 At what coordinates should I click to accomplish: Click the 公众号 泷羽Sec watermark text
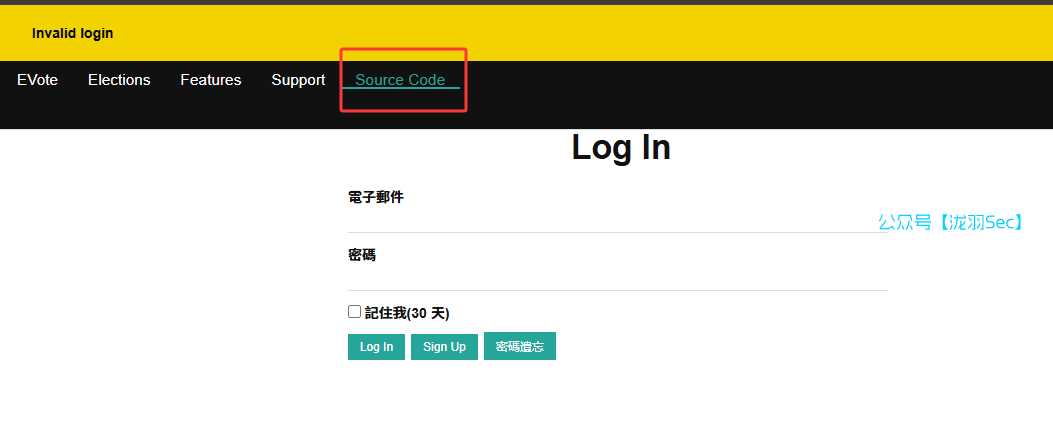[x=951, y=223]
